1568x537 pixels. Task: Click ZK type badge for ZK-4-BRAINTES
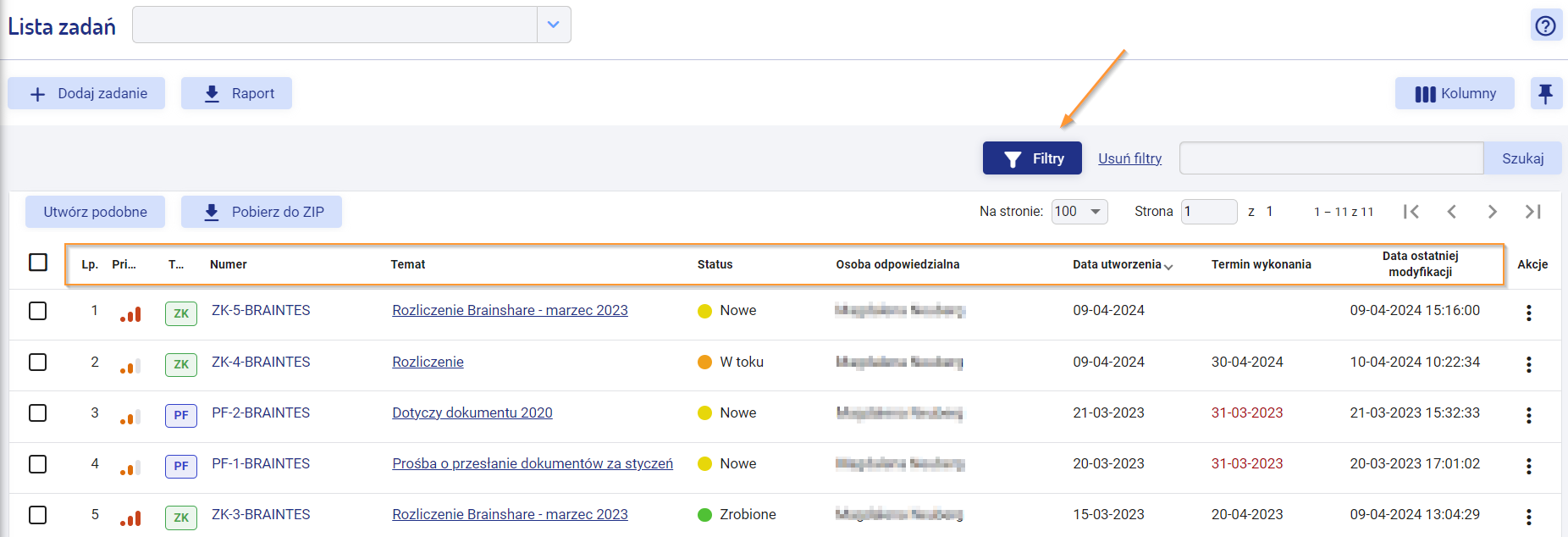point(181,364)
